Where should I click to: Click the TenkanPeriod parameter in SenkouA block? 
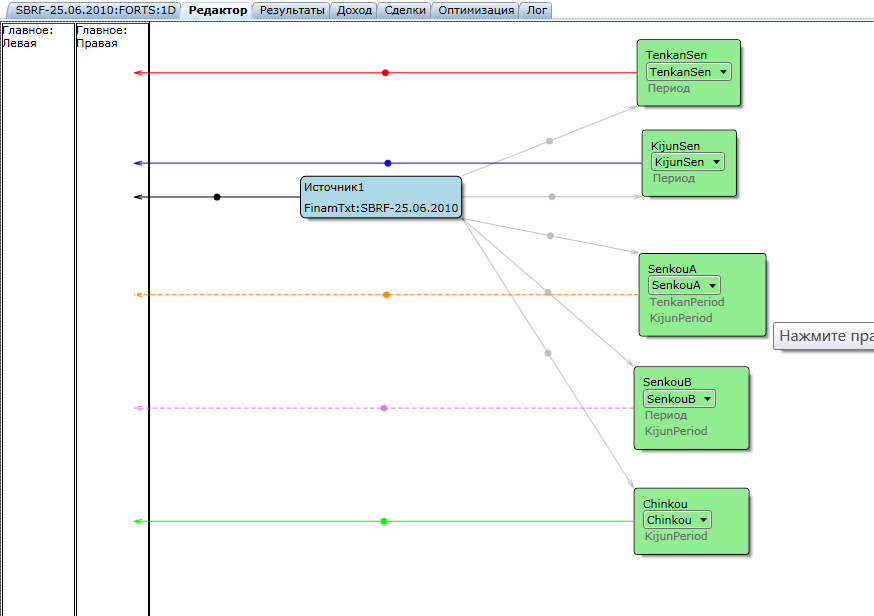point(687,302)
